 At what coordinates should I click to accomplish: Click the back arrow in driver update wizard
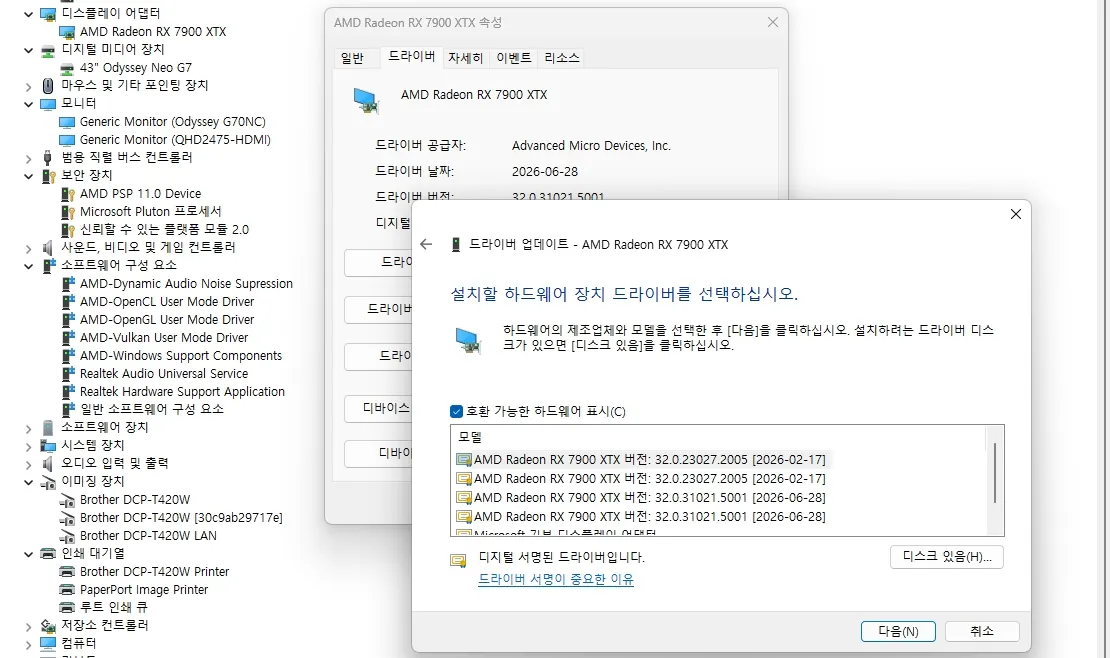pos(425,244)
